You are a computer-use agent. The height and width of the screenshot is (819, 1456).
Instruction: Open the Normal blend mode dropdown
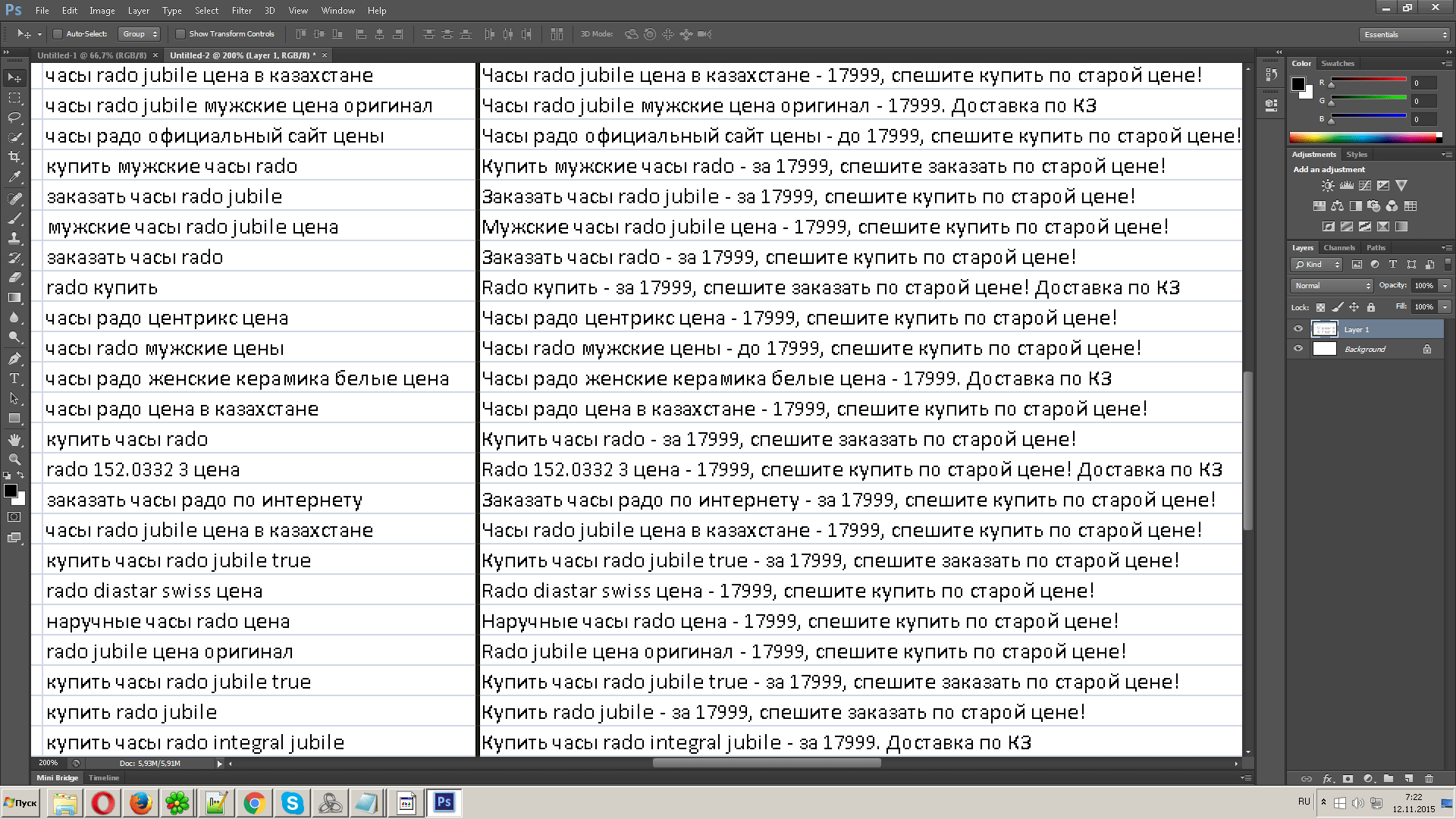[x=1332, y=286]
